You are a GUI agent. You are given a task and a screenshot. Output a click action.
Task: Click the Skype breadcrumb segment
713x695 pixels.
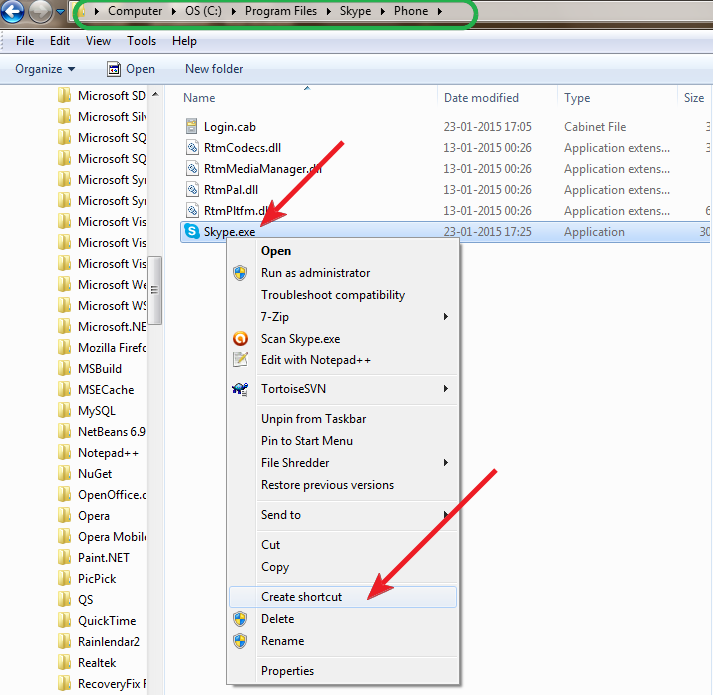click(x=355, y=11)
